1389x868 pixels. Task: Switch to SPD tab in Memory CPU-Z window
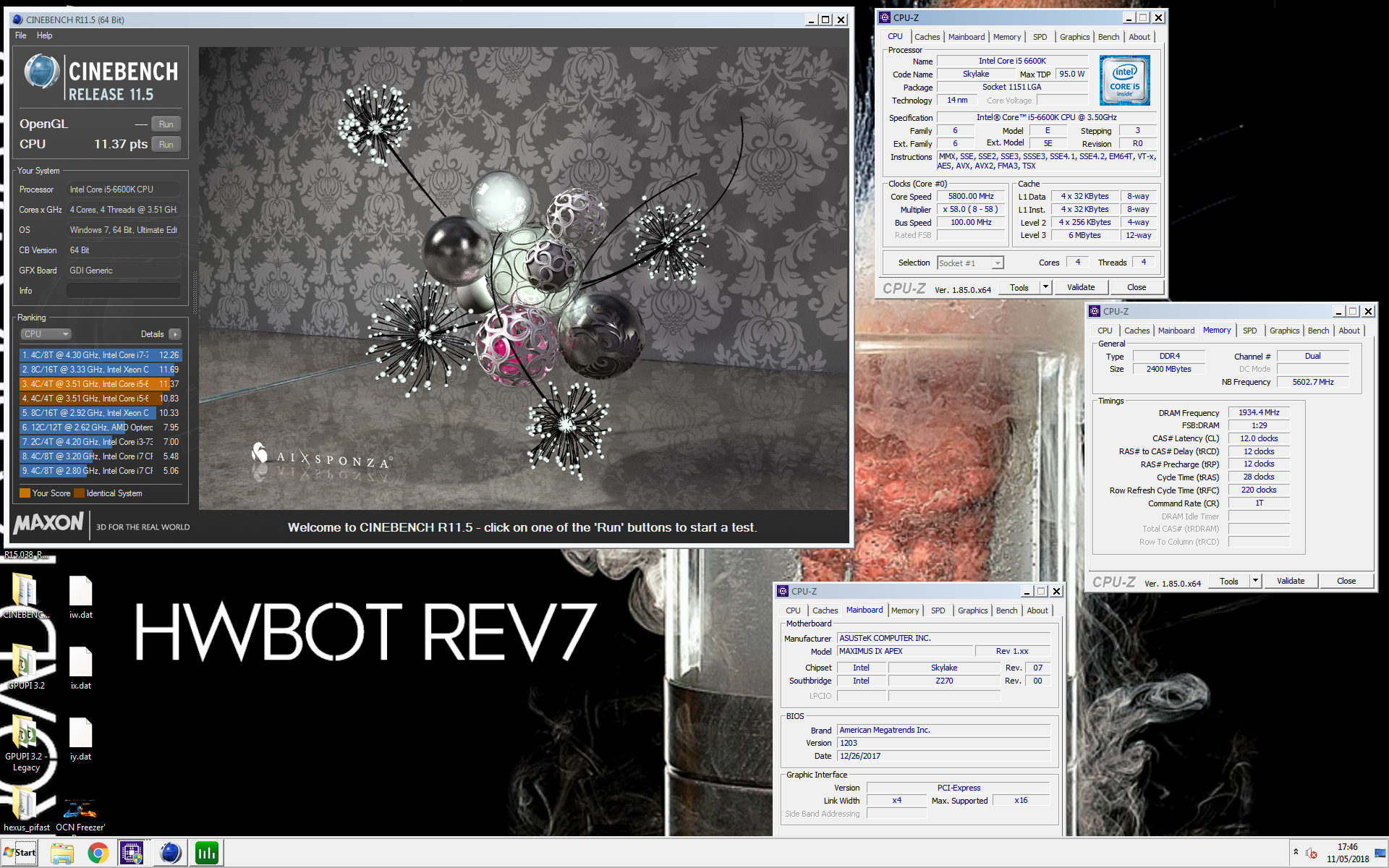[x=1249, y=331]
